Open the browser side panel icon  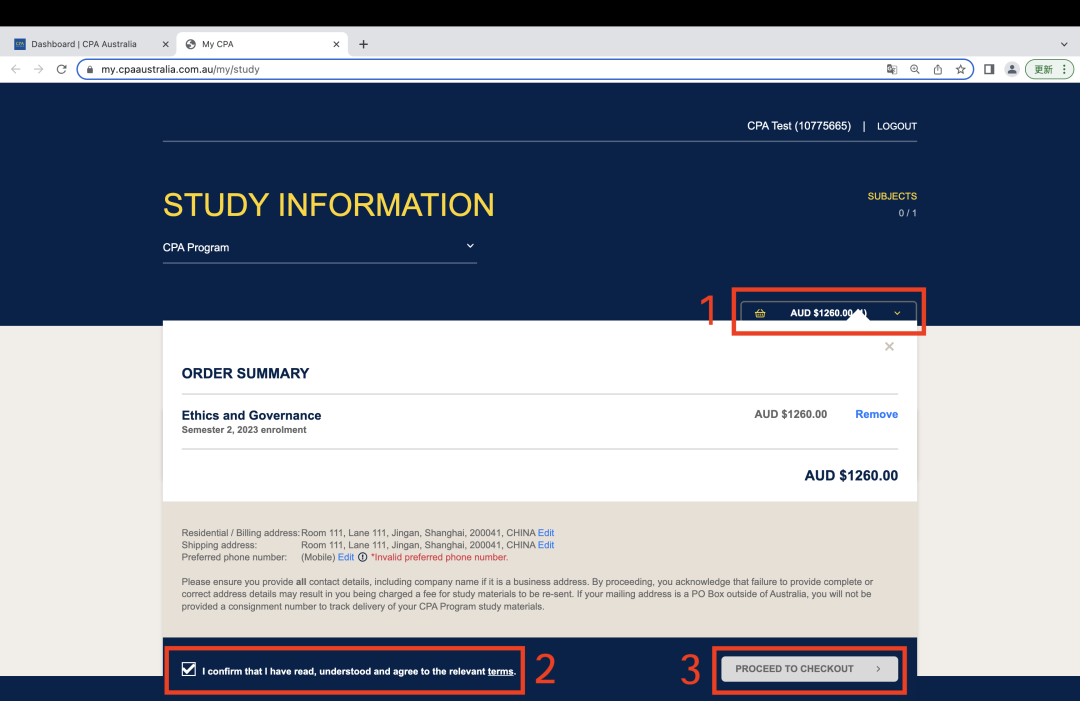point(988,69)
